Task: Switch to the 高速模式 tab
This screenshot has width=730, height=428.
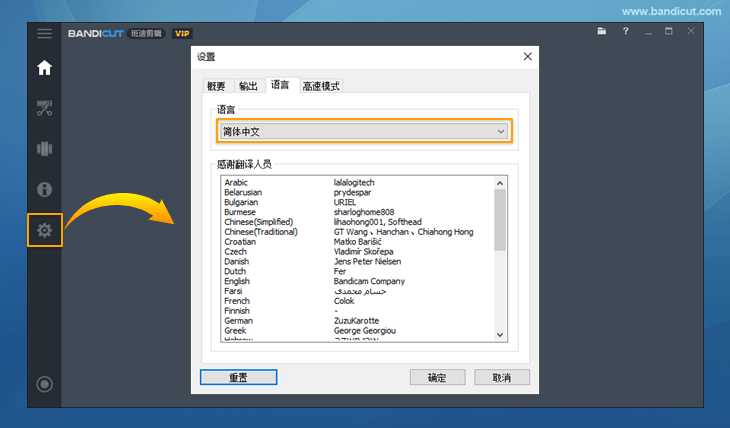Action: click(321, 86)
